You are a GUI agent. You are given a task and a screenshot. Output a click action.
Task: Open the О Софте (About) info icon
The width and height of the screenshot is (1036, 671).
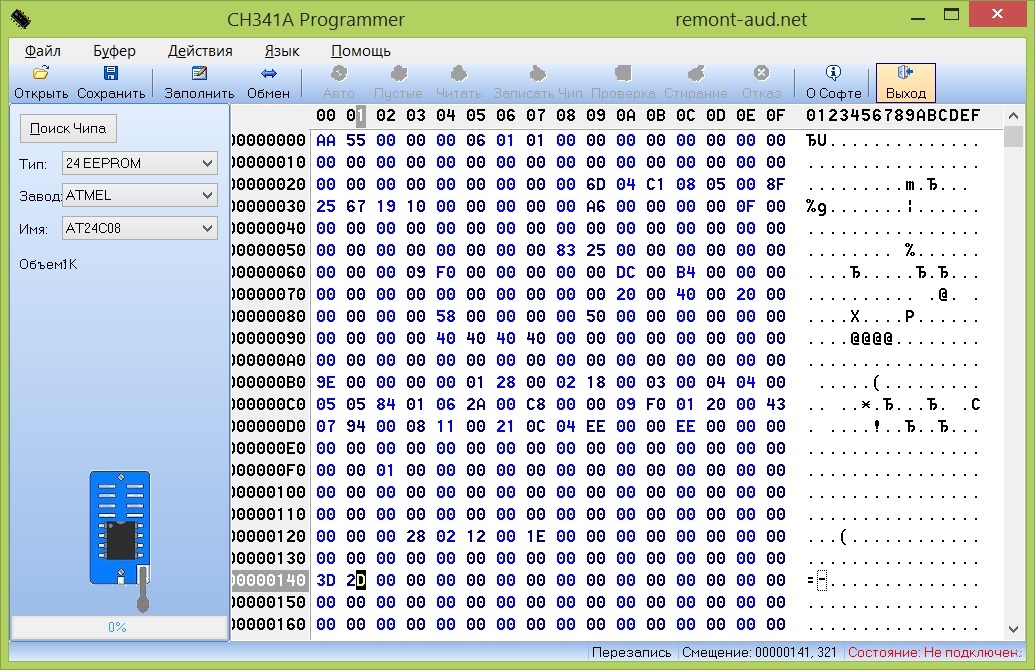tap(833, 74)
